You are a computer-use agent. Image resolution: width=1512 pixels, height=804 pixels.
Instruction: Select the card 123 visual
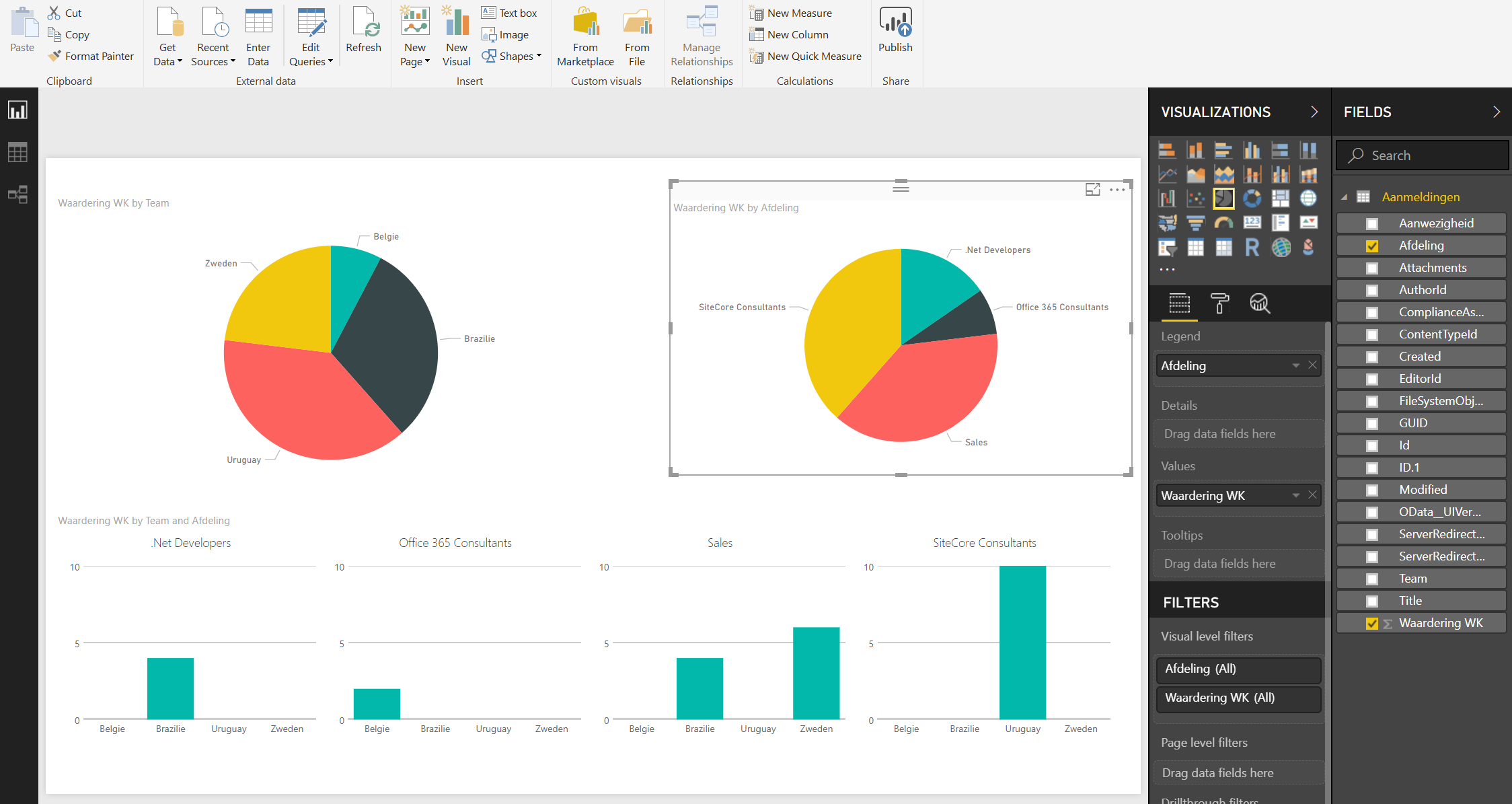coord(1252,223)
